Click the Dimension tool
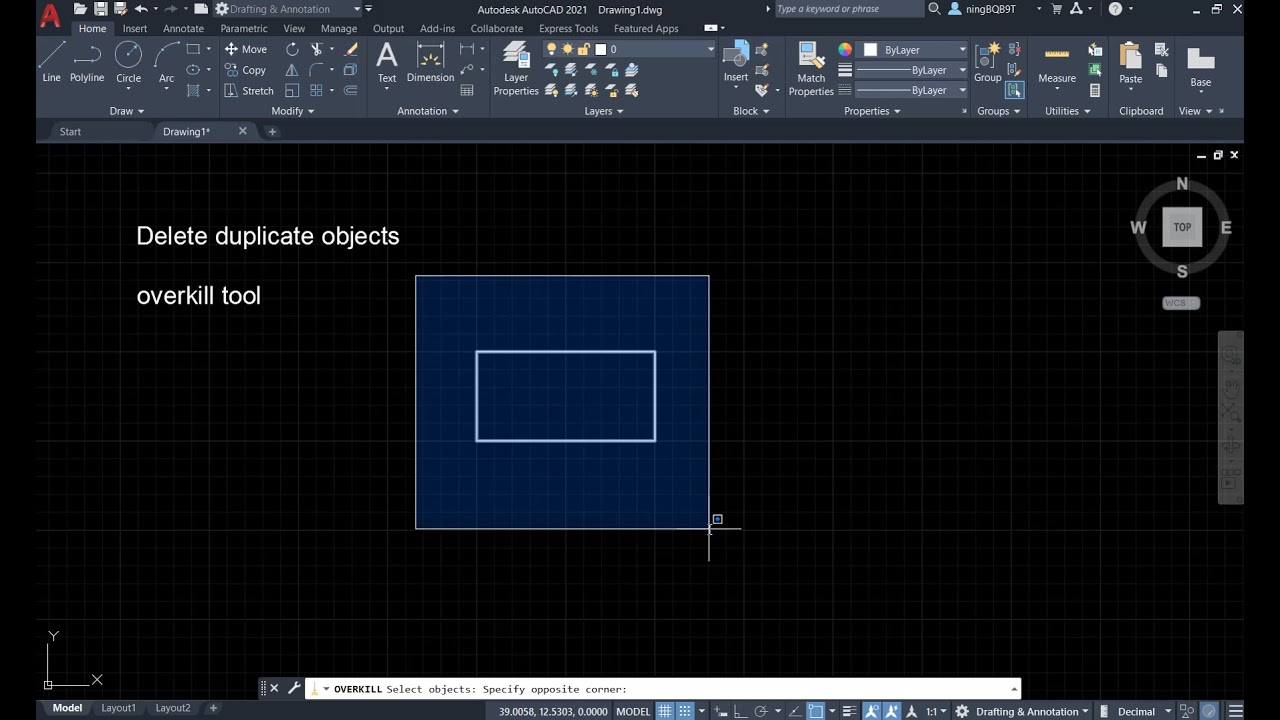 click(x=430, y=62)
